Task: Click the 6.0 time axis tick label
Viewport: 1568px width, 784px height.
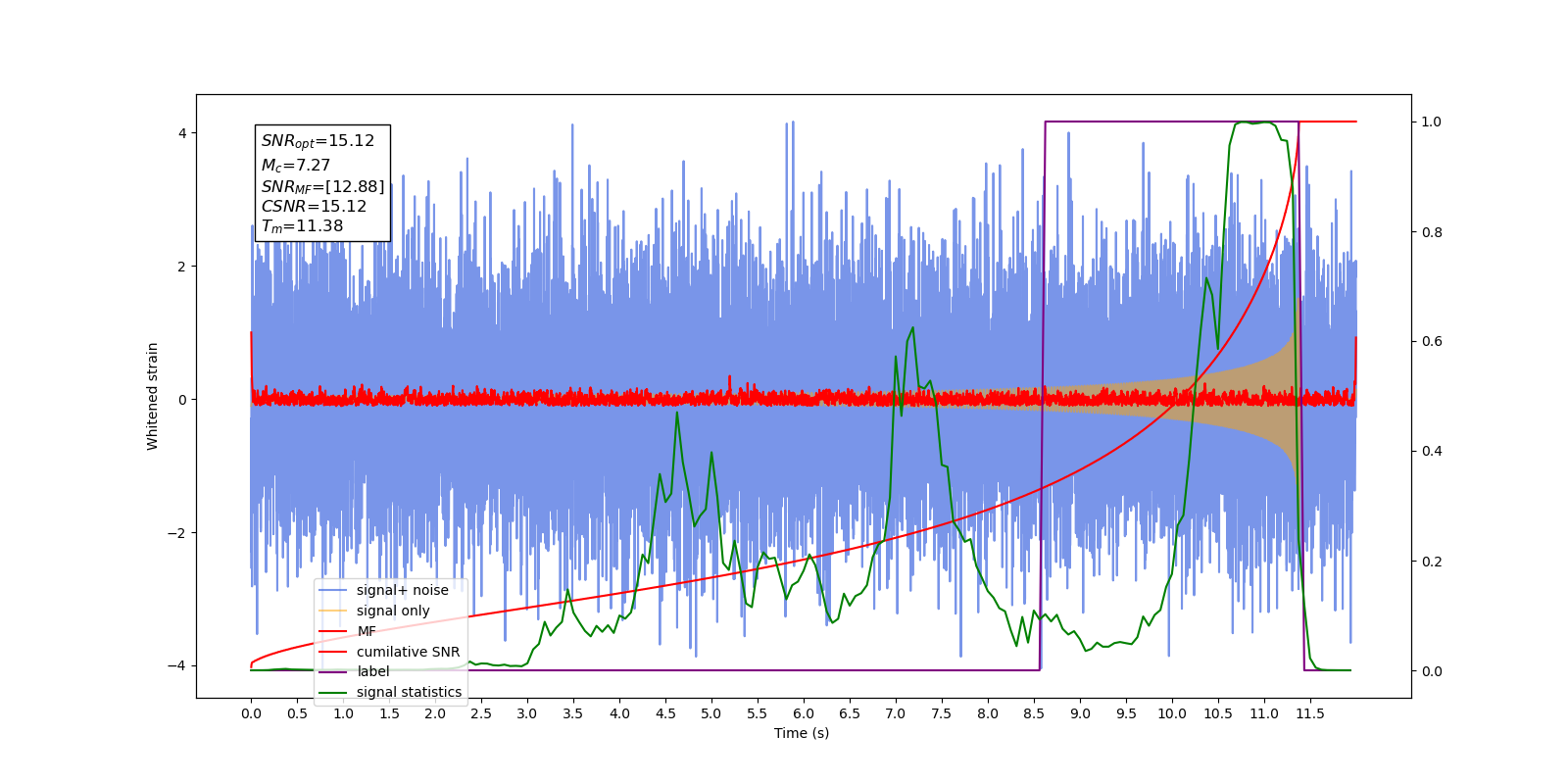Action: [804, 713]
